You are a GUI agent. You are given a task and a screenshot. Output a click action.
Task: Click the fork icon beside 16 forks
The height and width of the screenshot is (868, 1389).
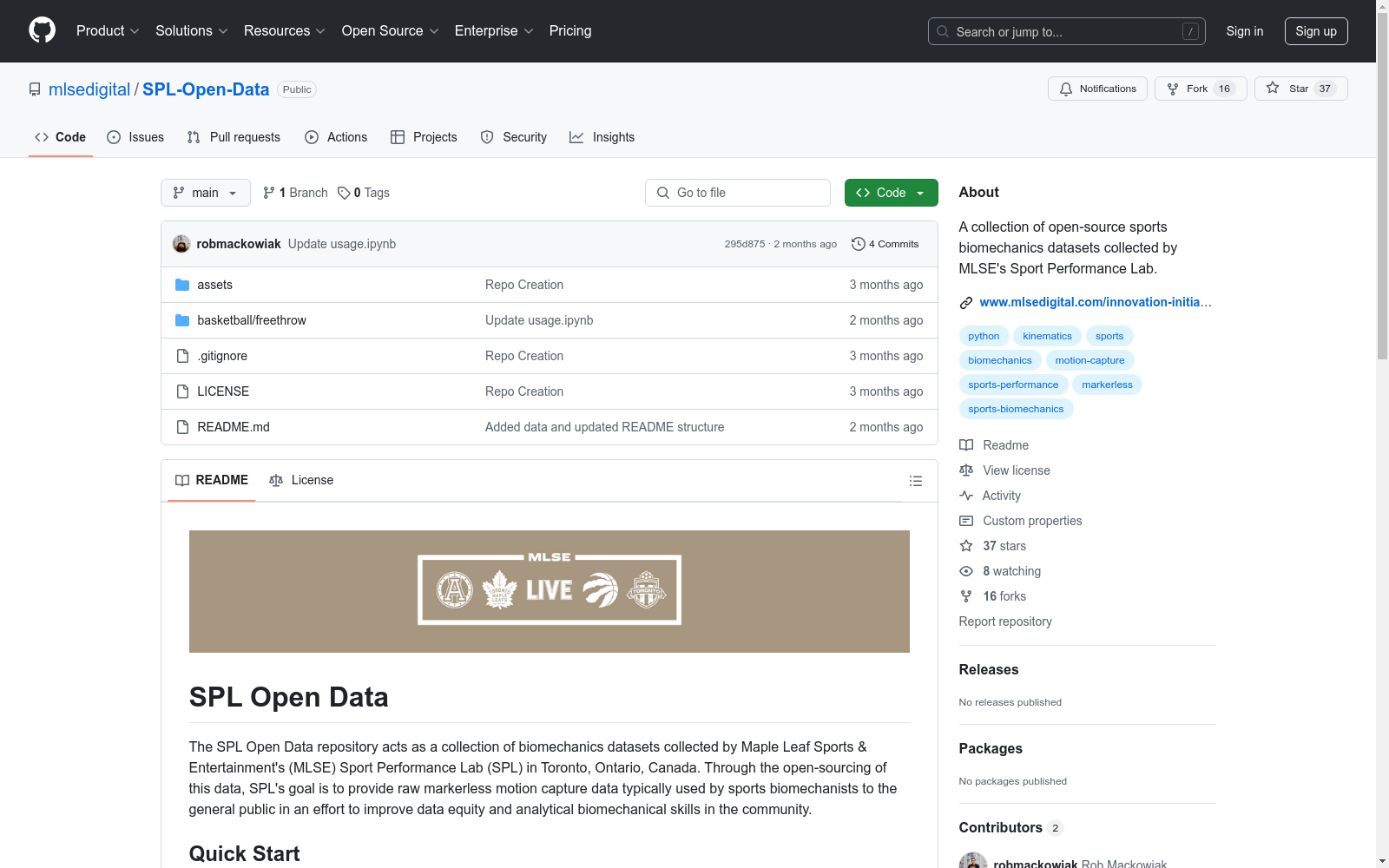pyautogui.click(x=966, y=596)
